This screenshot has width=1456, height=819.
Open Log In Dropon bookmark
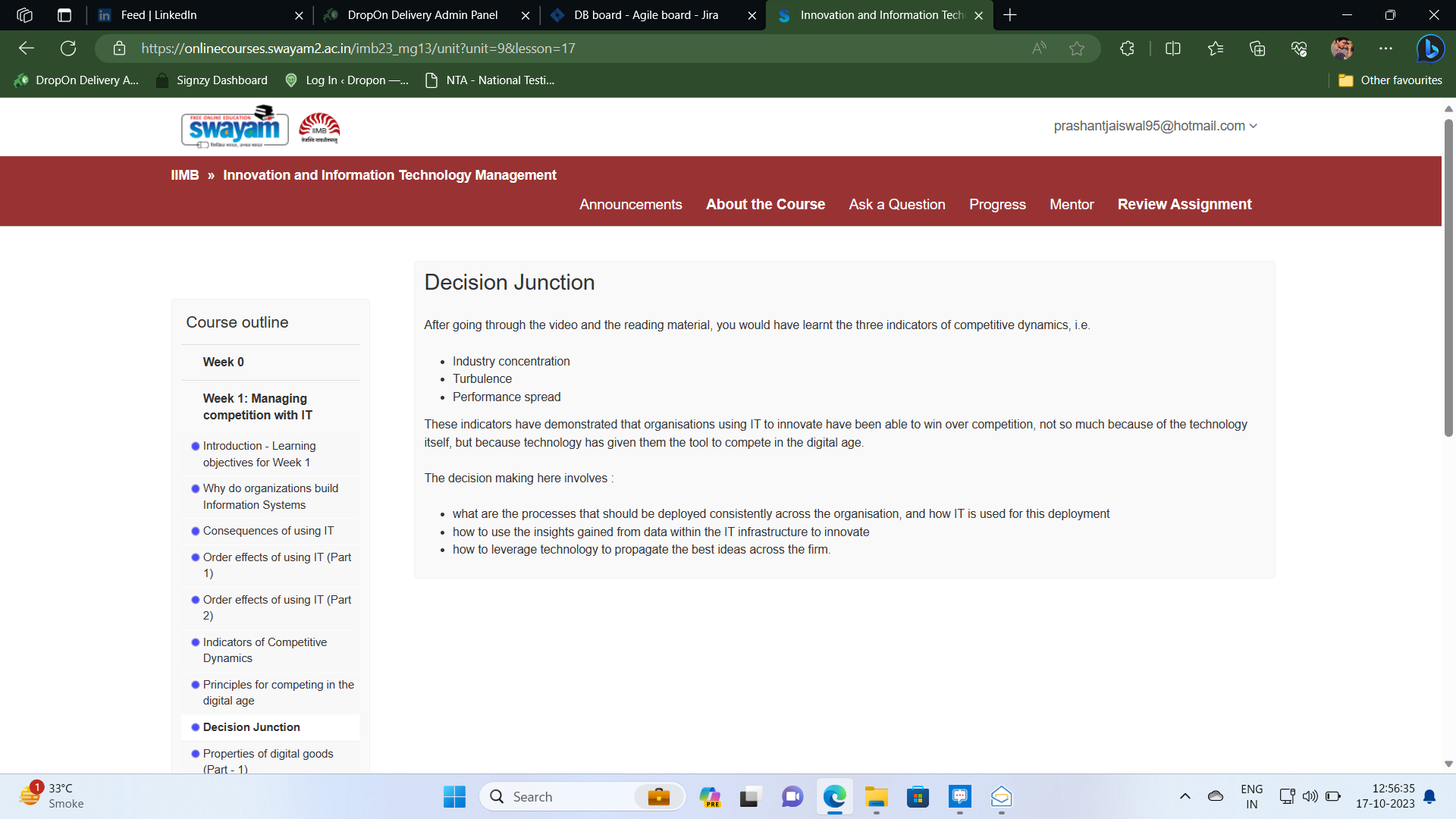(347, 80)
